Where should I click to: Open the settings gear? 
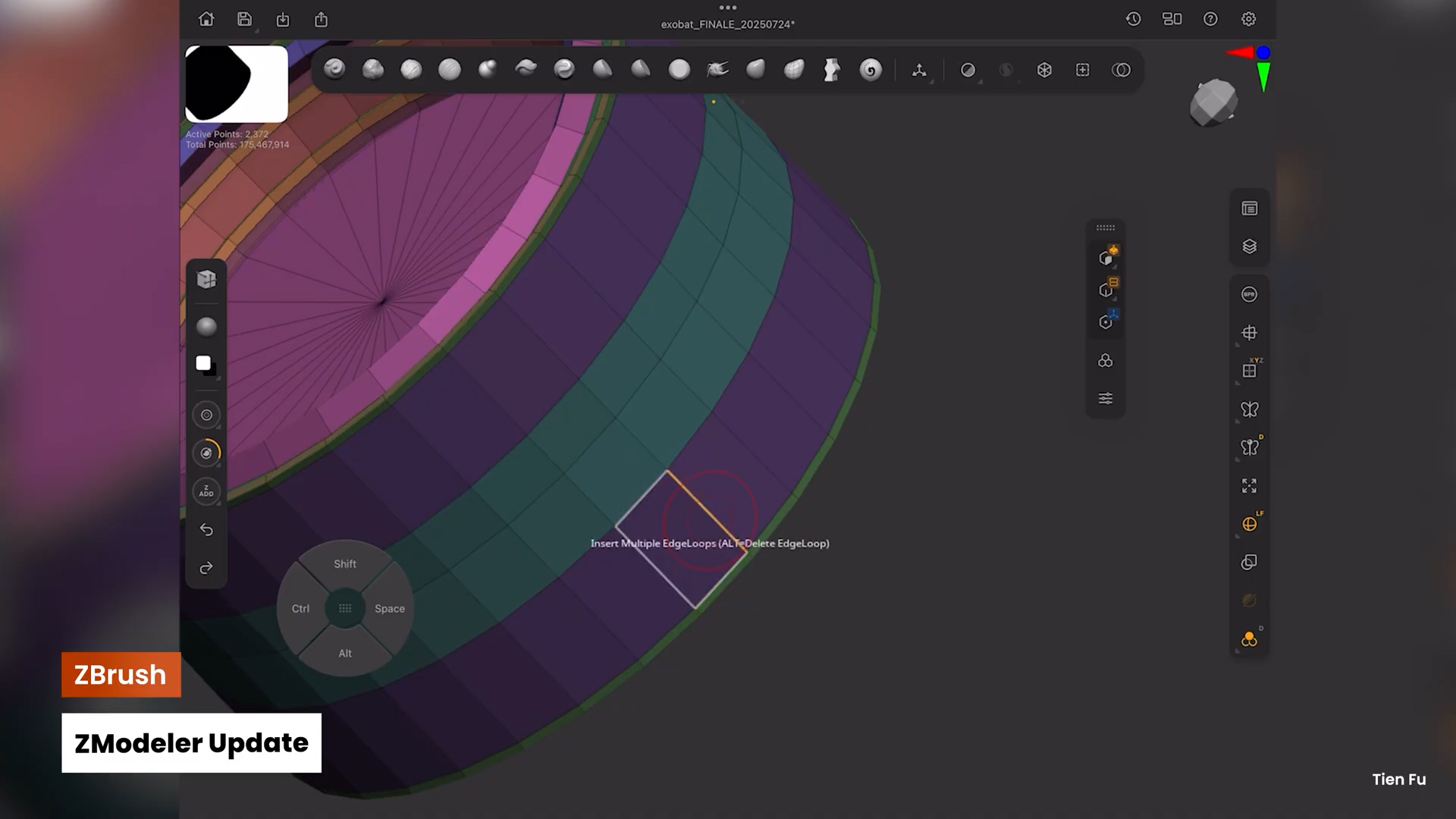1248,20
